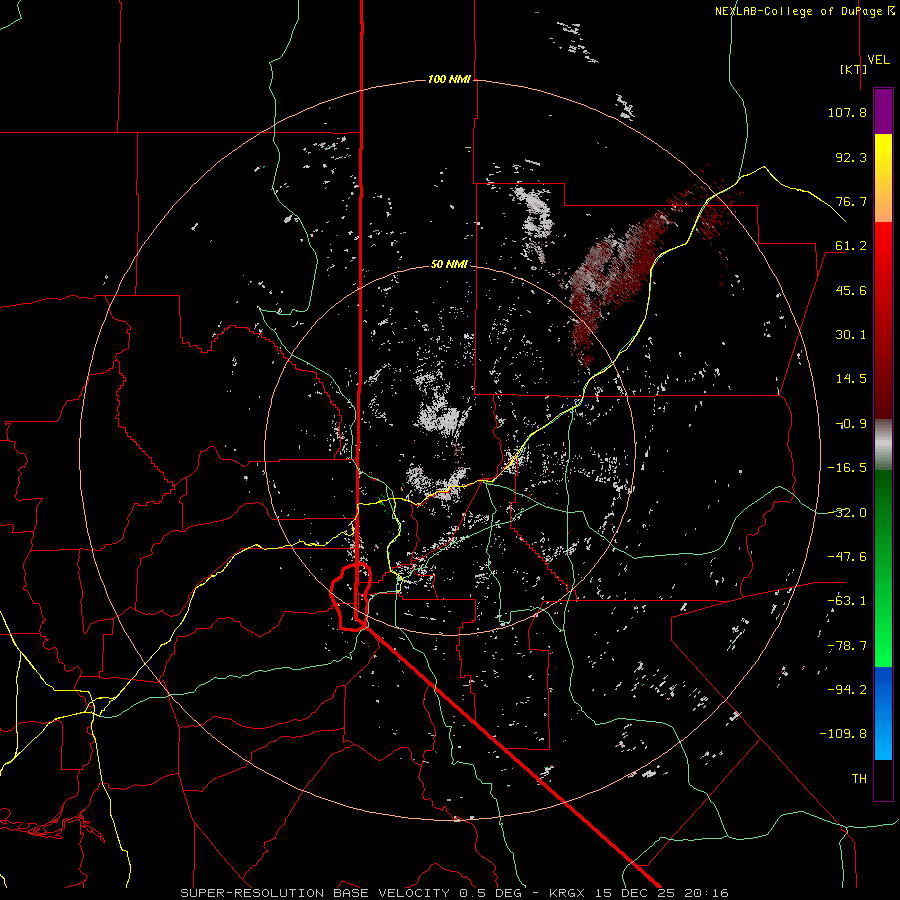
Task: Click the yellow-orange segment of the color bar
Action: coord(883,178)
